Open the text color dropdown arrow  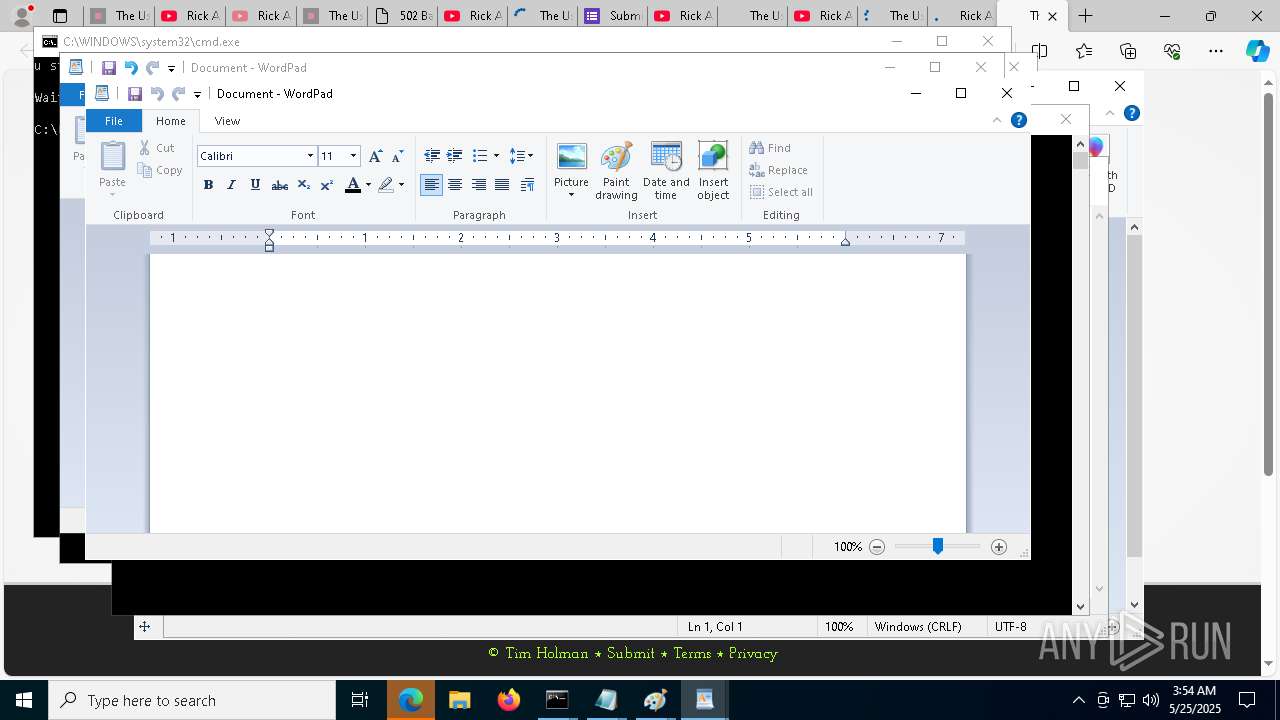pos(368,185)
